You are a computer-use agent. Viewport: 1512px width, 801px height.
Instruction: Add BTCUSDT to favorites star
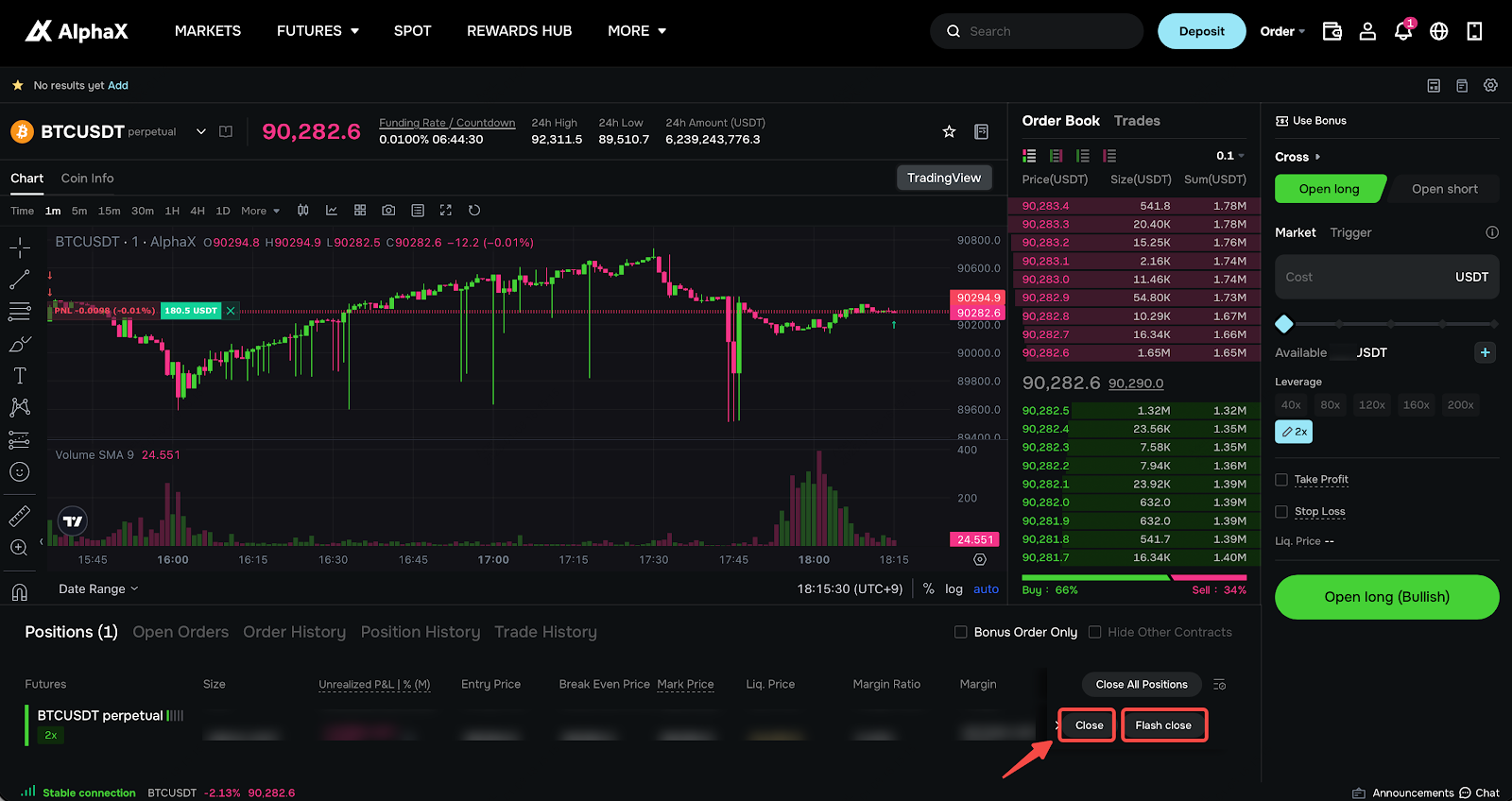[x=949, y=131]
